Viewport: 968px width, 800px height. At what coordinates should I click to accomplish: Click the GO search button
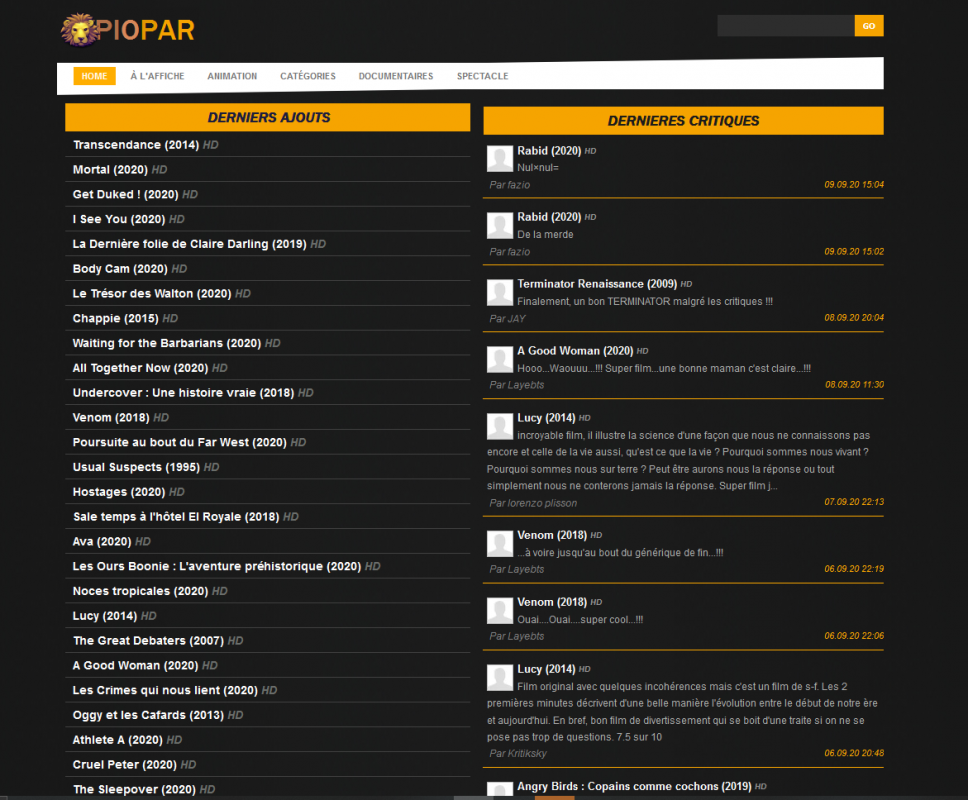tap(869, 26)
